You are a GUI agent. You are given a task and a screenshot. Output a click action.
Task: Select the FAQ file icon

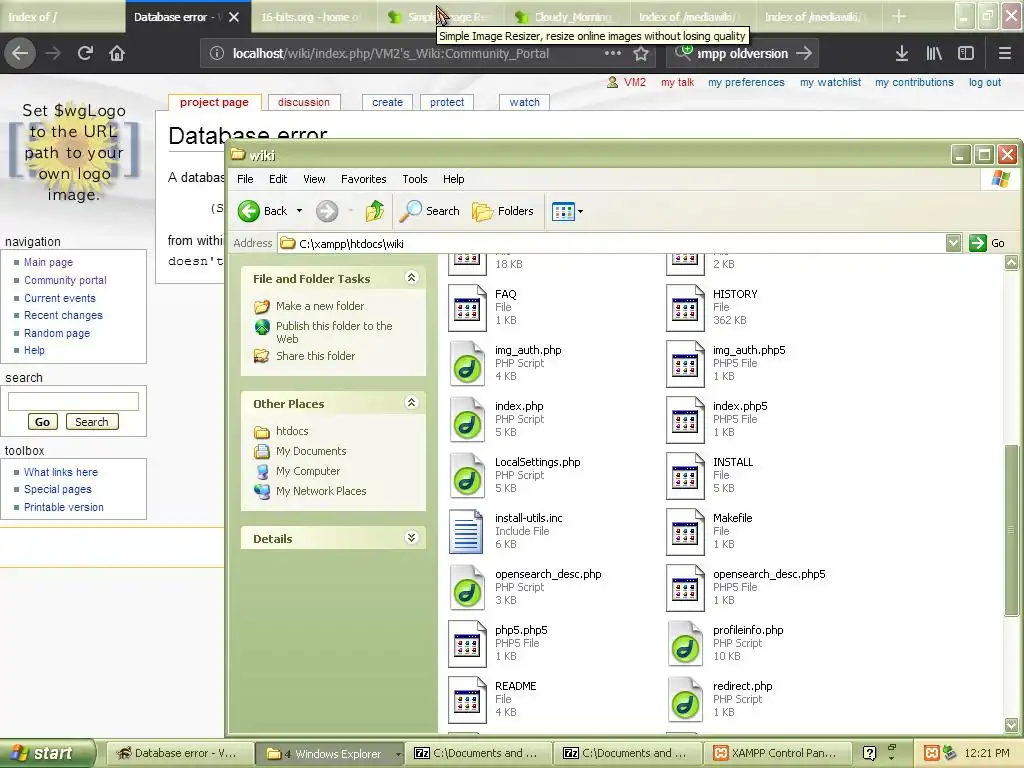[467, 308]
